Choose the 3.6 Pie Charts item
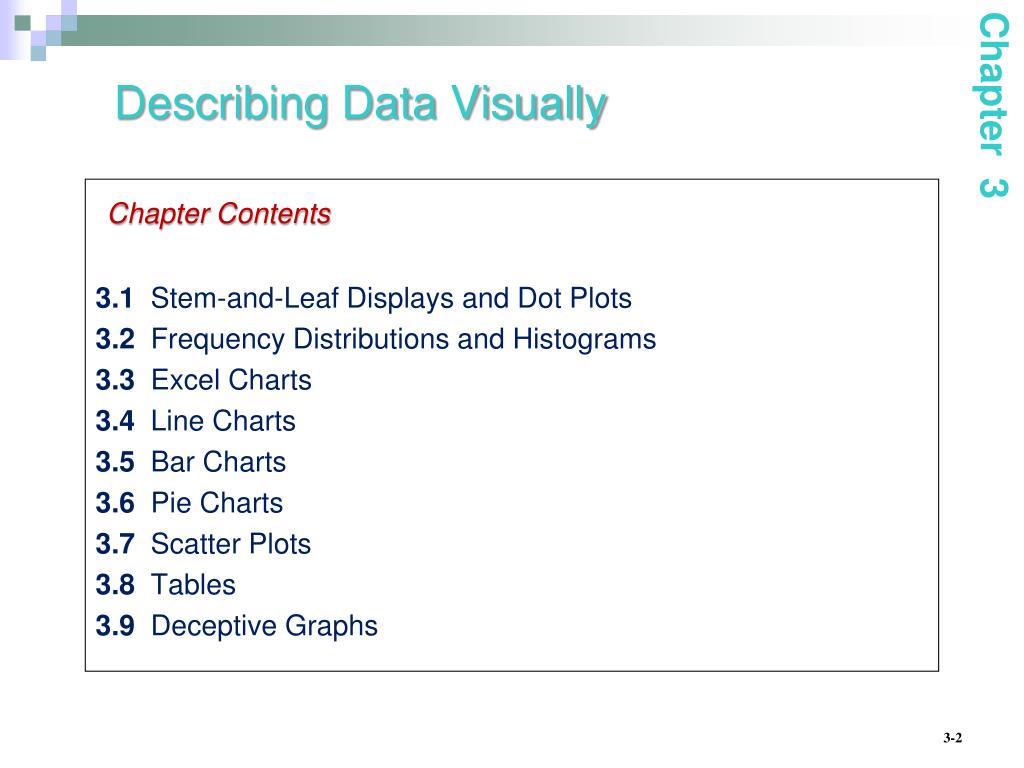The height and width of the screenshot is (768, 1024). tap(189, 504)
